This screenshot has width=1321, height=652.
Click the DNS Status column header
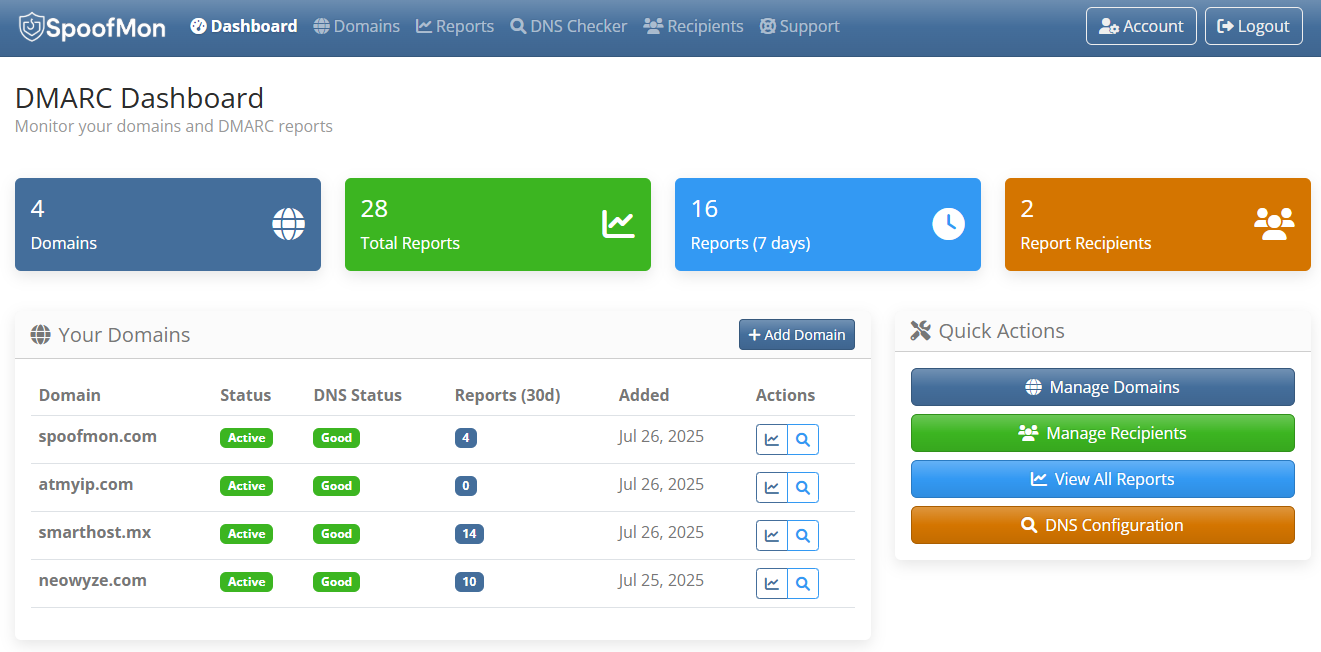coord(358,395)
